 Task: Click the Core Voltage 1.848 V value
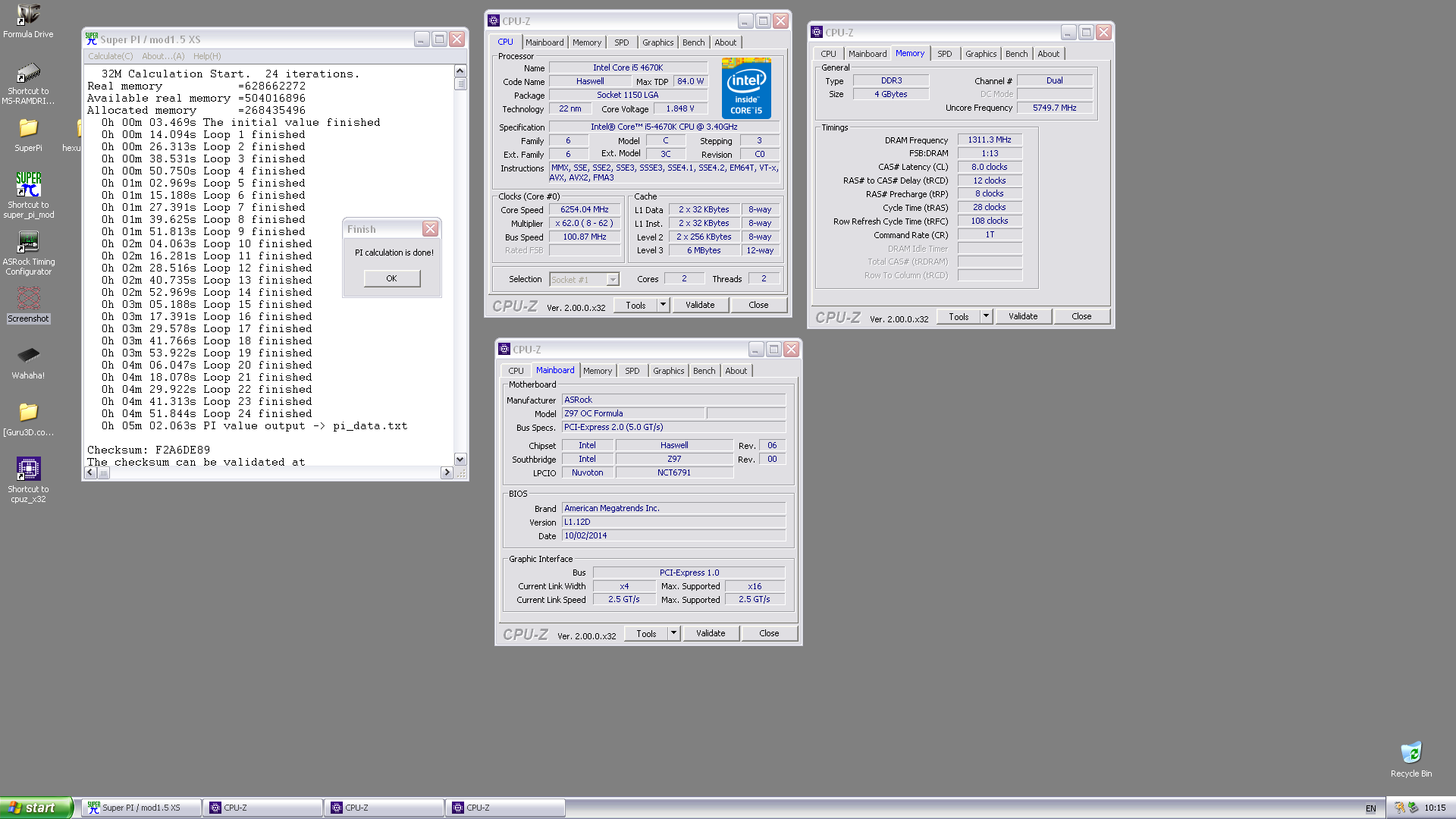pyautogui.click(x=680, y=108)
